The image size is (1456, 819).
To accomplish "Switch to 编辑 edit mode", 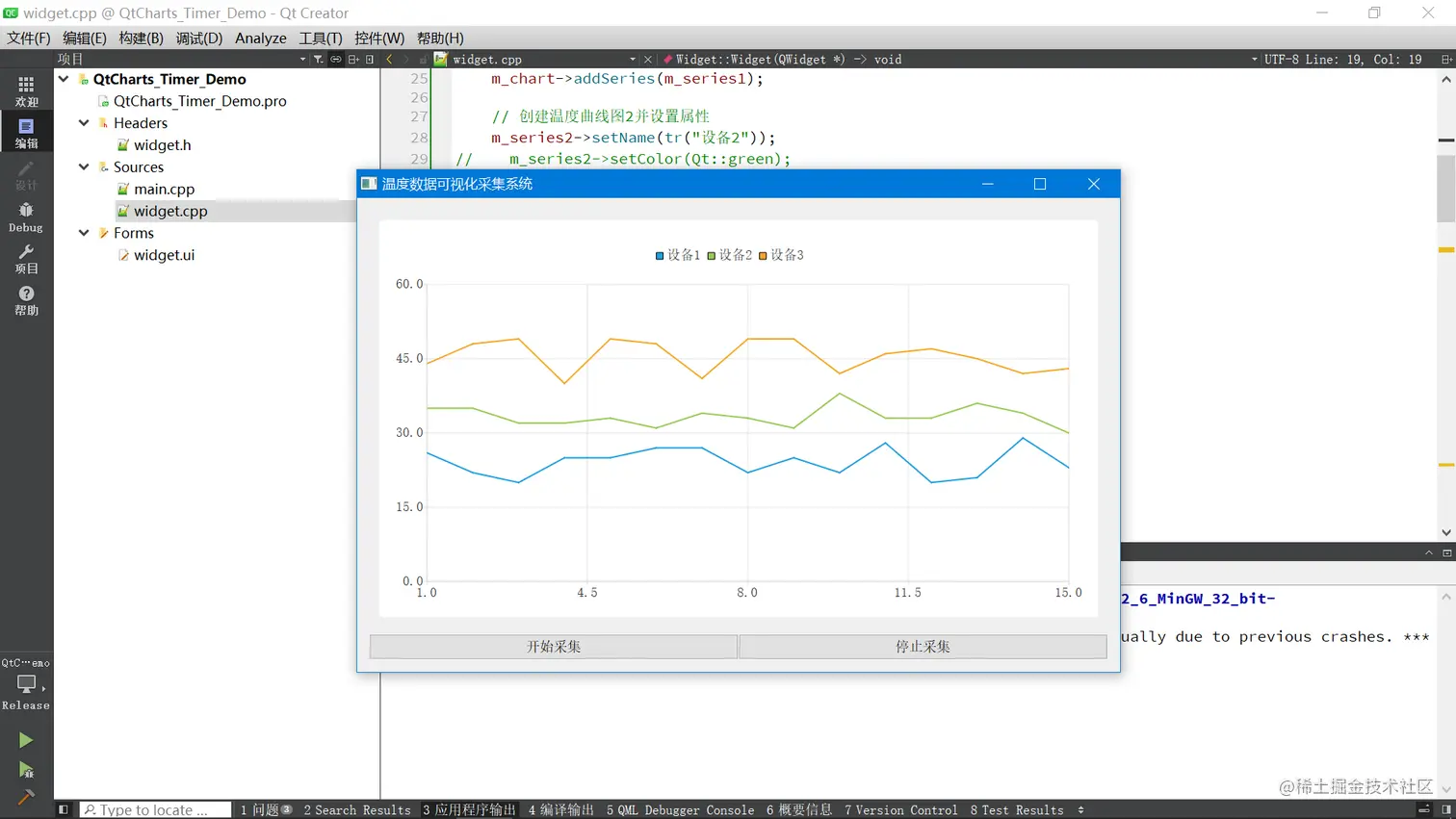I will point(26,133).
